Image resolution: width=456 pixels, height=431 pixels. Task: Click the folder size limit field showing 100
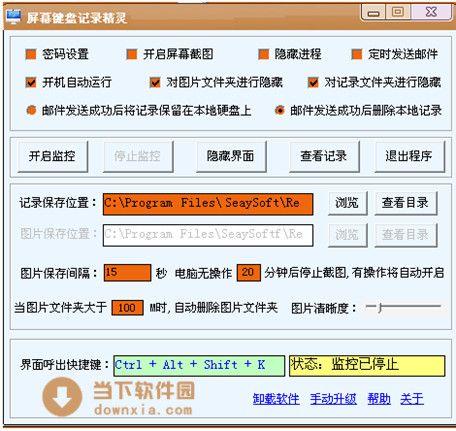click(x=127, y=308)
